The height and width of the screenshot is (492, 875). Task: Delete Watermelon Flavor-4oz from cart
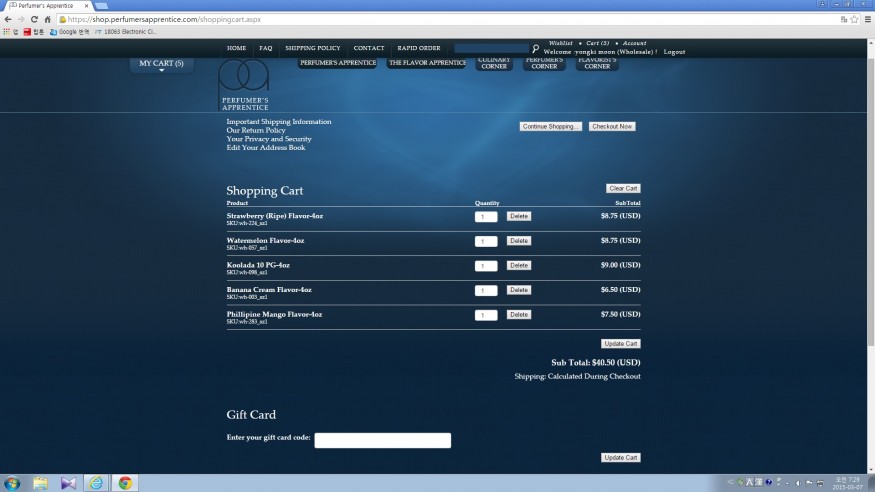click(x=518, y=241)
